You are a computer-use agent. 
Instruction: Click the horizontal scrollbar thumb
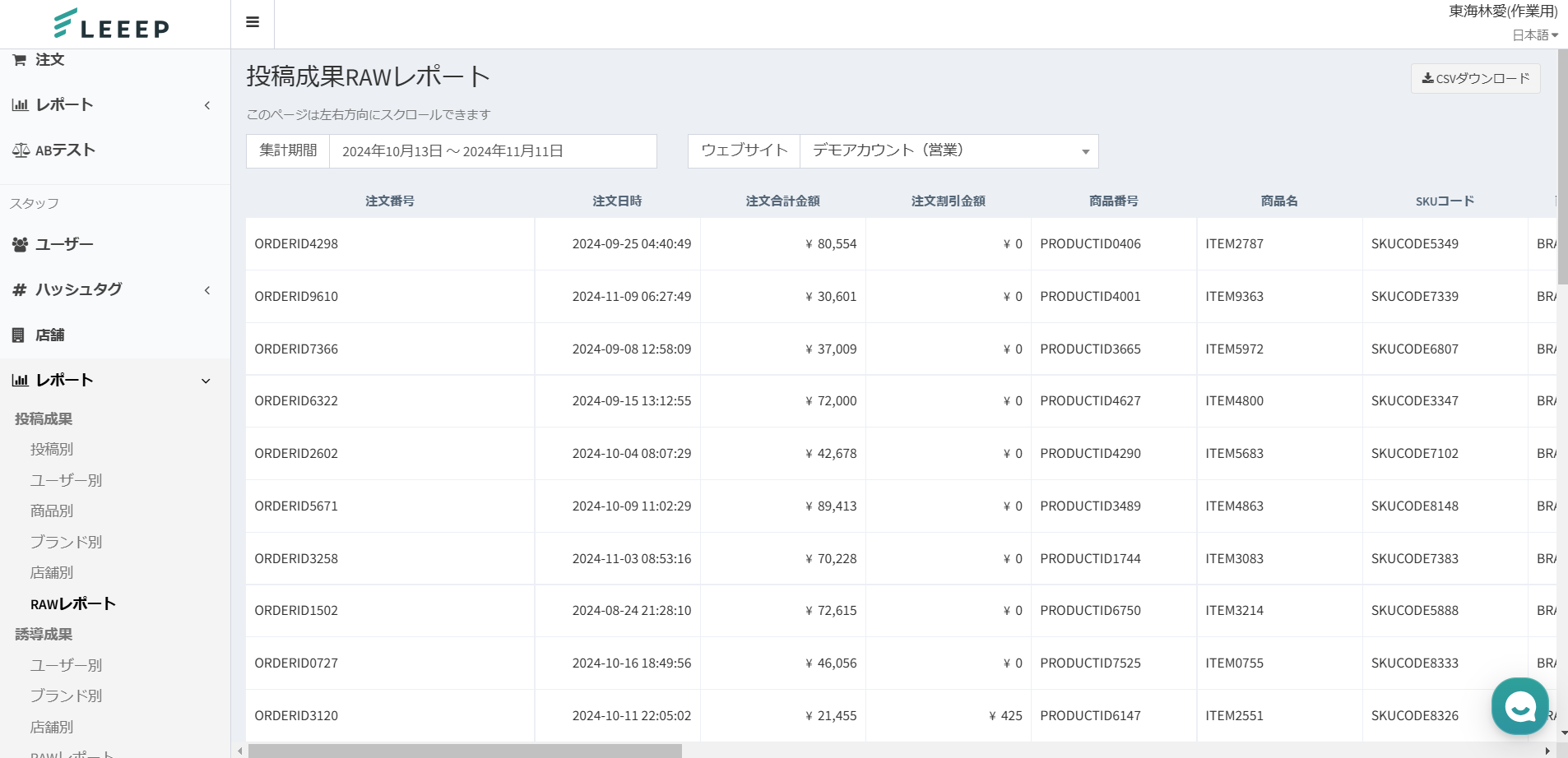pyautogui.click(x=465, y=751)
